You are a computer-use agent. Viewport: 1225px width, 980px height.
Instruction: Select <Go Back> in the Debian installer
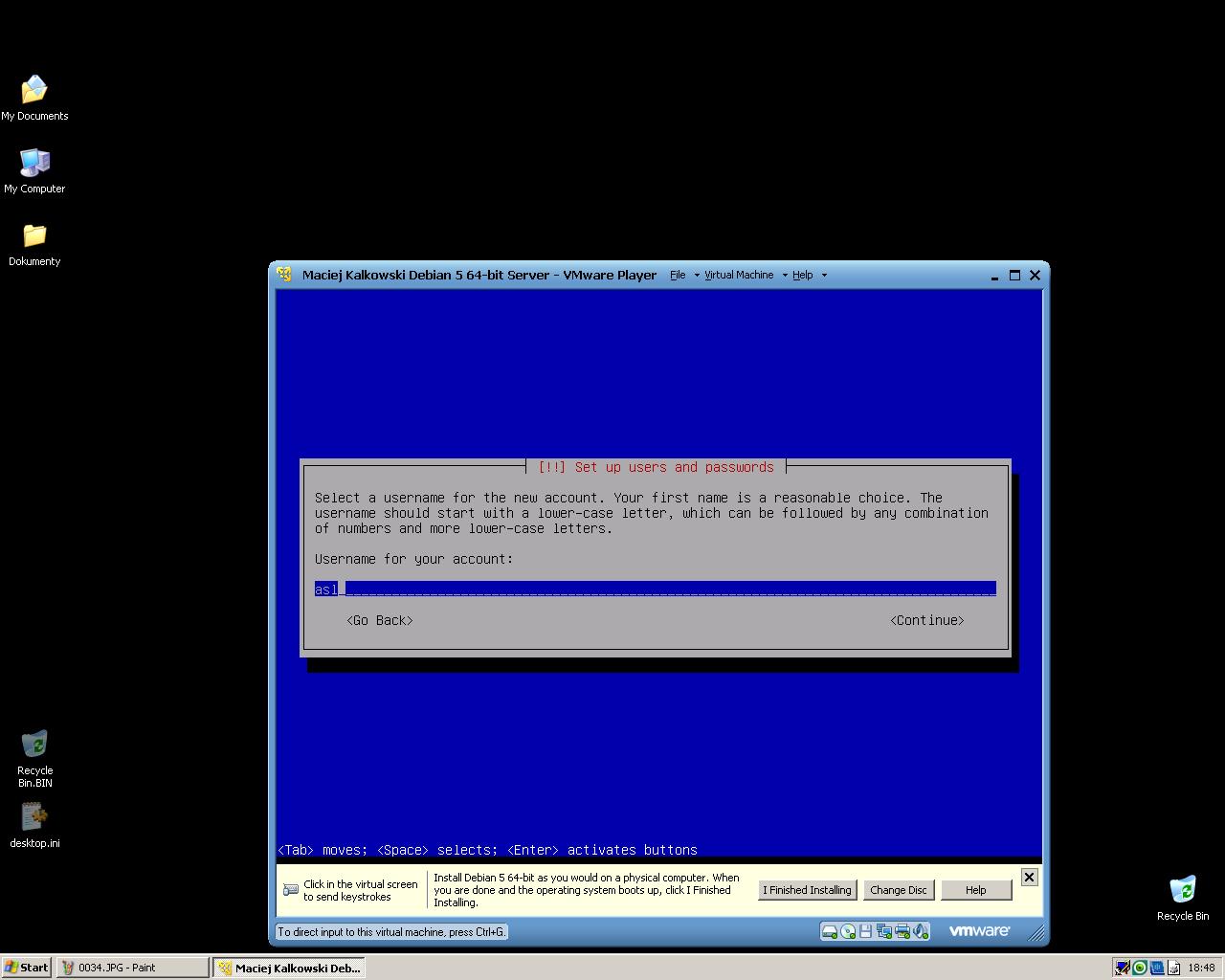point(380,620)
